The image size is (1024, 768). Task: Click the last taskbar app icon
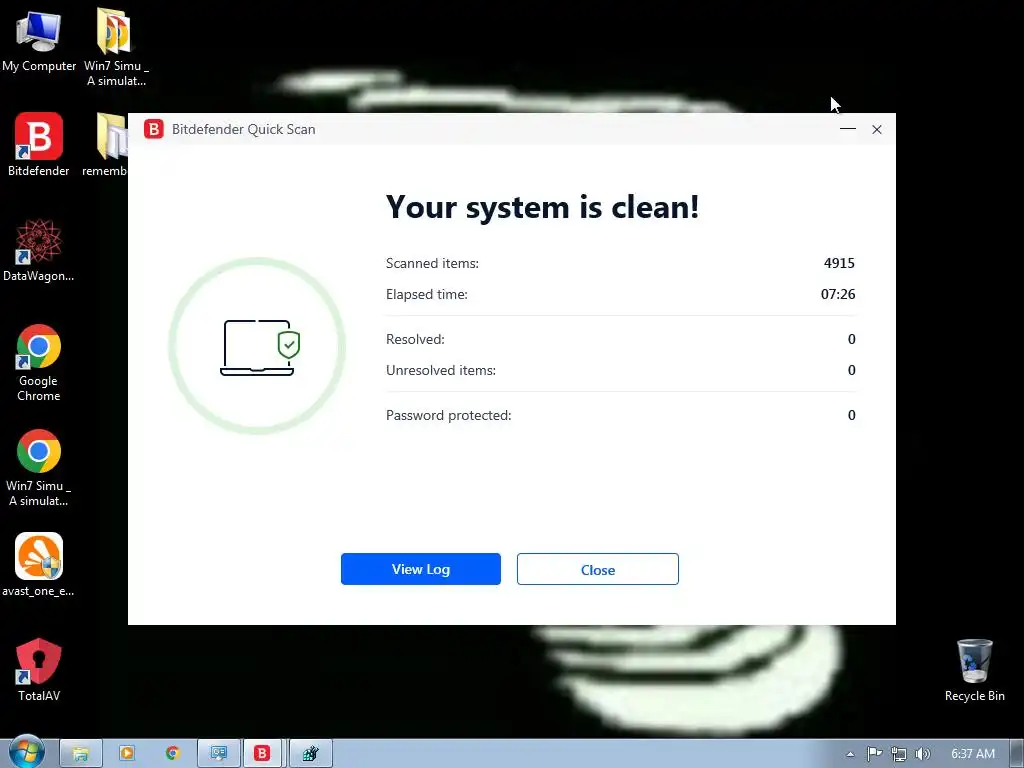tap(311, 754)
